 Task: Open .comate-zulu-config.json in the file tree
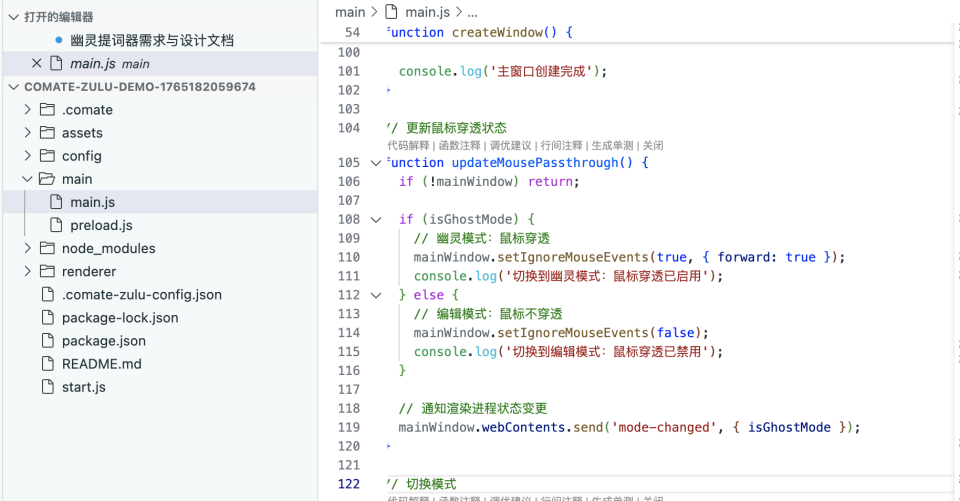click(x=142, y=295)
